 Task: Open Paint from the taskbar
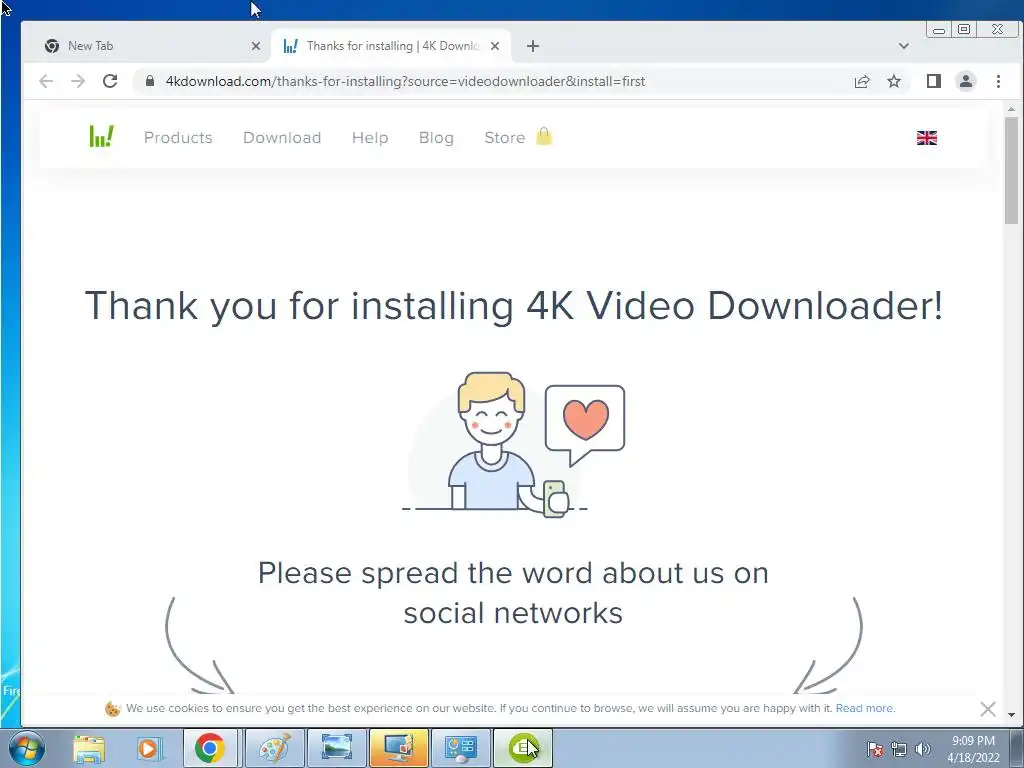[x=275, y=748]
